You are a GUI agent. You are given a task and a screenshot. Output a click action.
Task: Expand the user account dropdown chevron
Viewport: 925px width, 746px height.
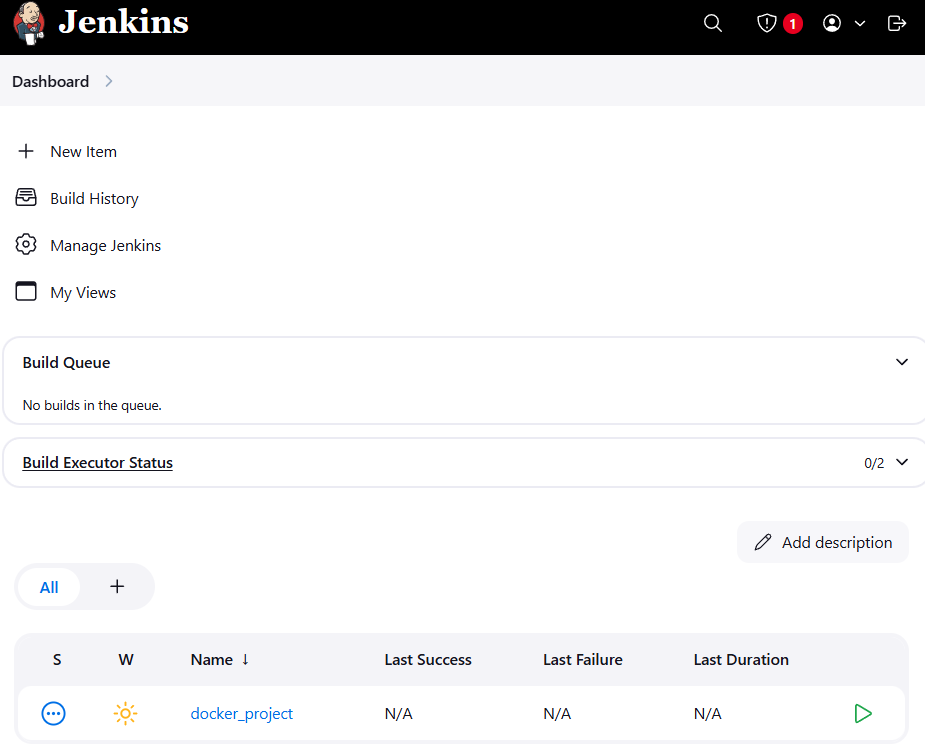[x=860, y=24]
